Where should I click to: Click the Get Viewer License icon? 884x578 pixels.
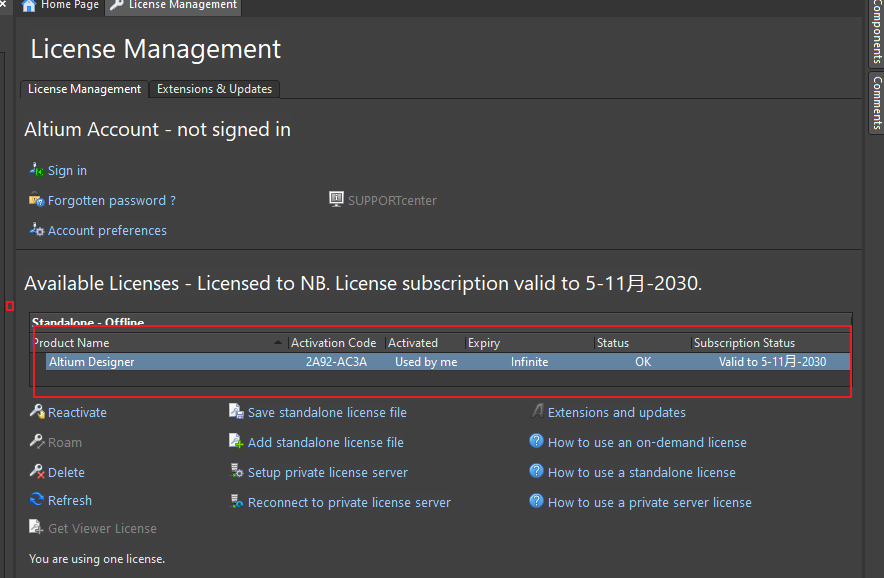36,527
